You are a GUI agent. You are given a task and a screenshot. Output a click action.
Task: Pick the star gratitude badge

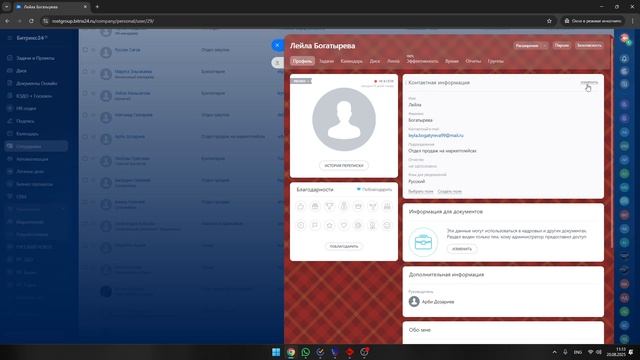(329, 225)
